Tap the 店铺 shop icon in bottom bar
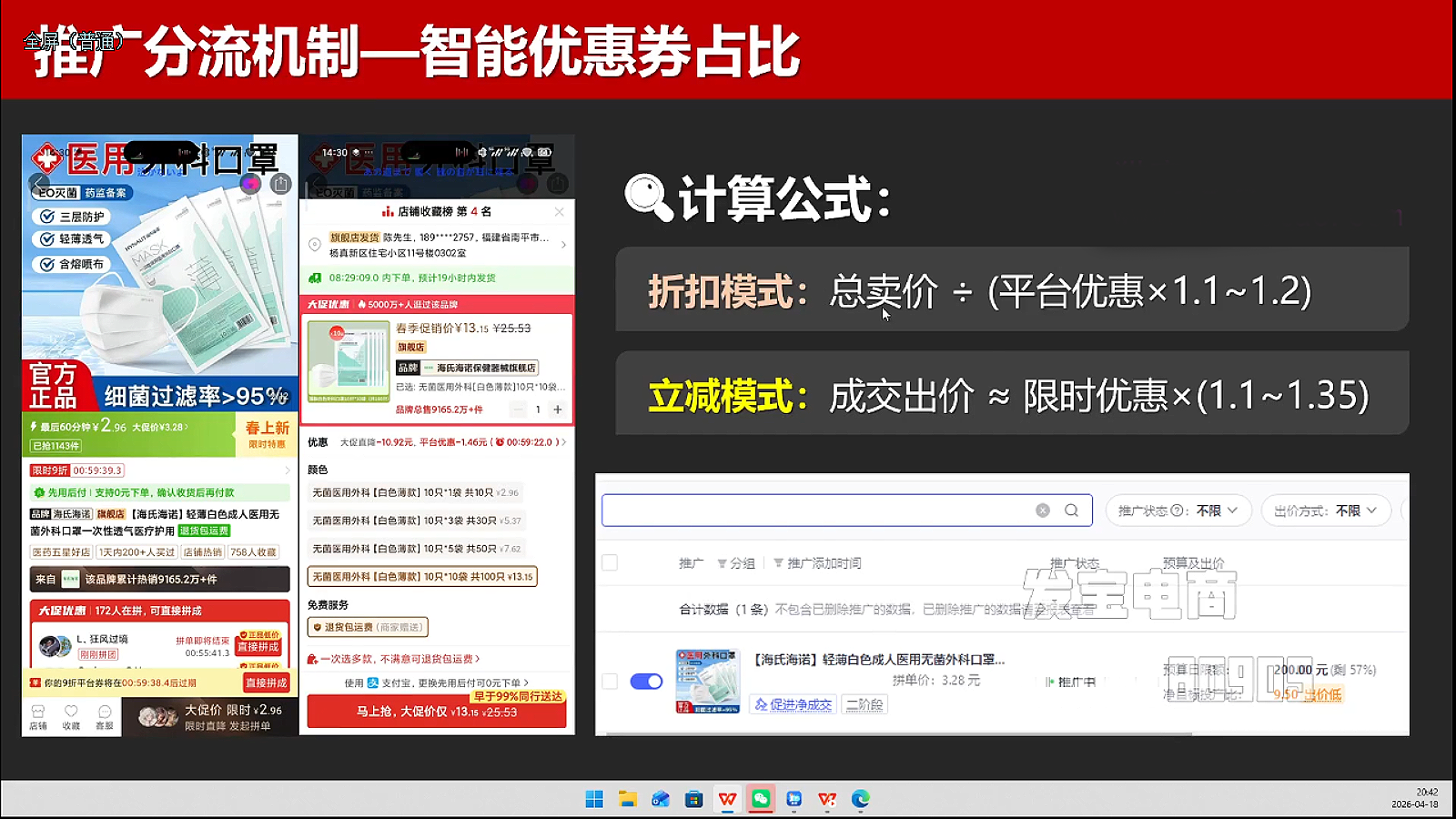The width and height of the screenshot is (1456, 819). (38, 716)
